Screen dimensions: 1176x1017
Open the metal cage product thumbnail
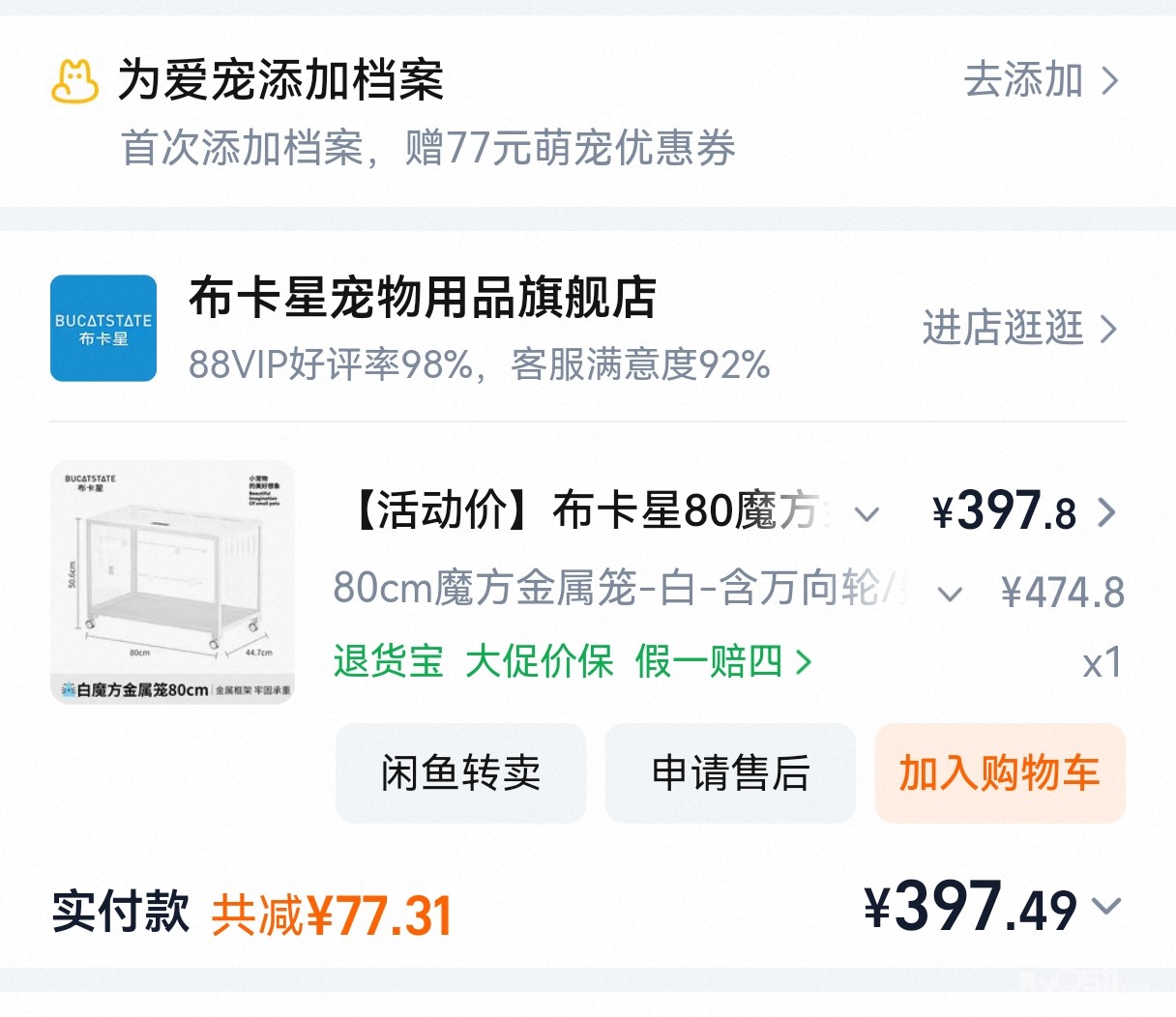tap(172, 582)
